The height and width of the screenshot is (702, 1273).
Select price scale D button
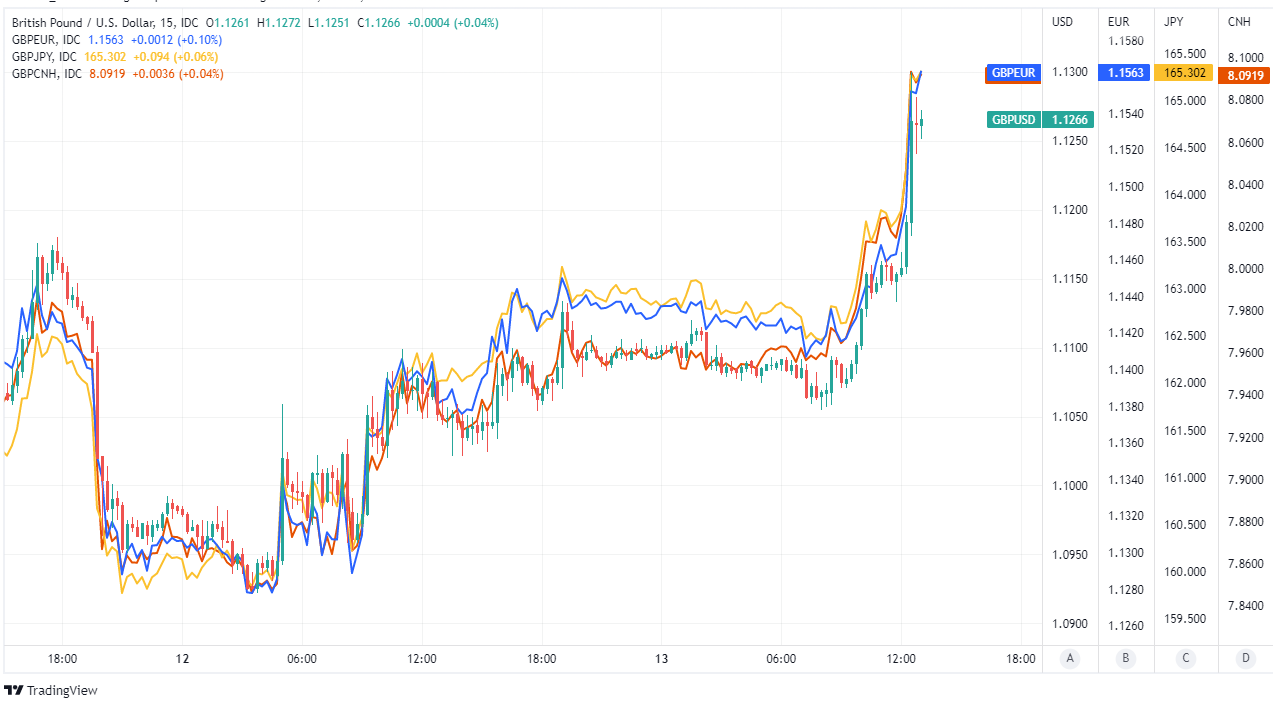click(x=1245, y=658)
